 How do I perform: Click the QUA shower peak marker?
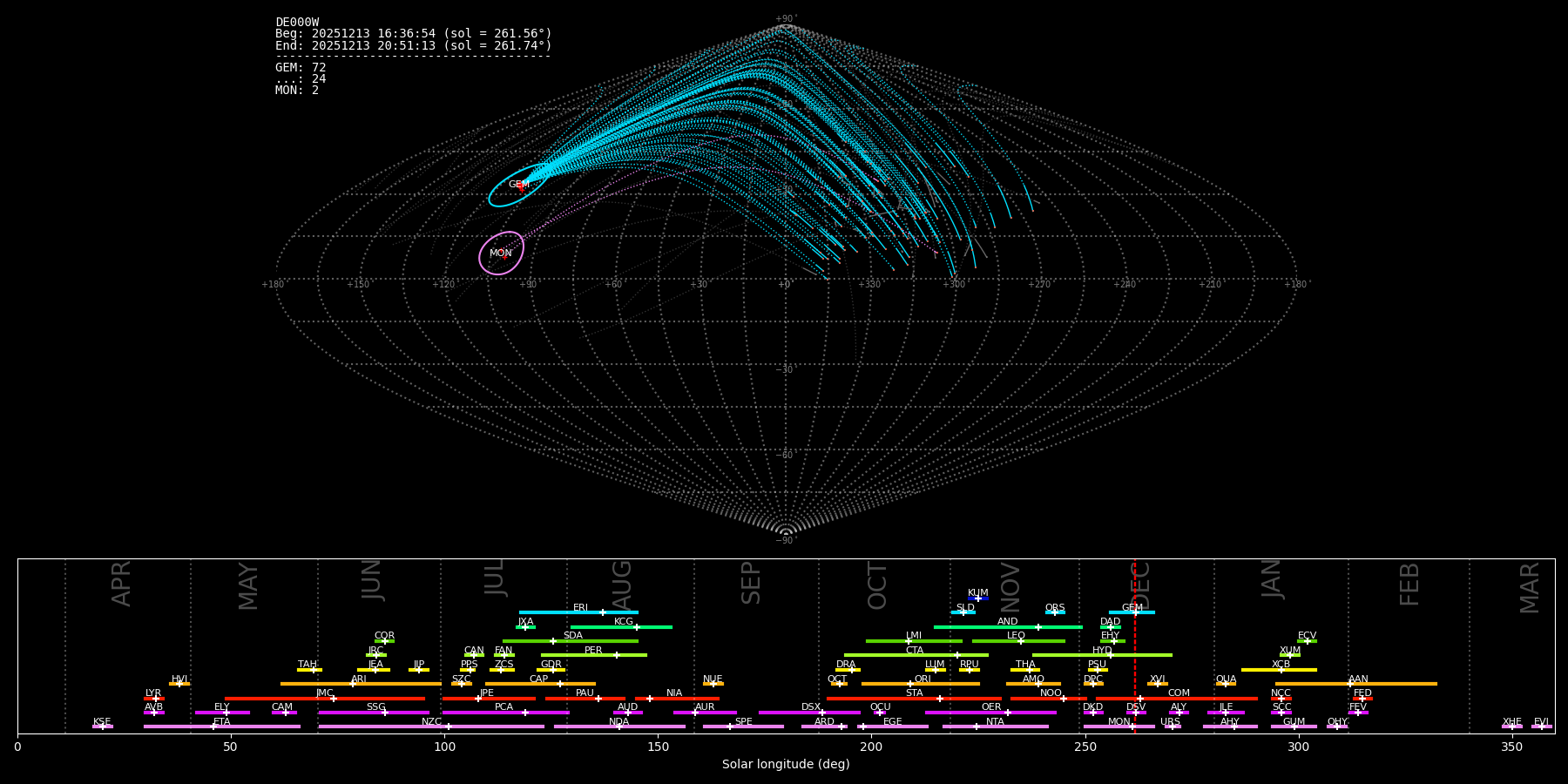click(x=1226, y=684)
